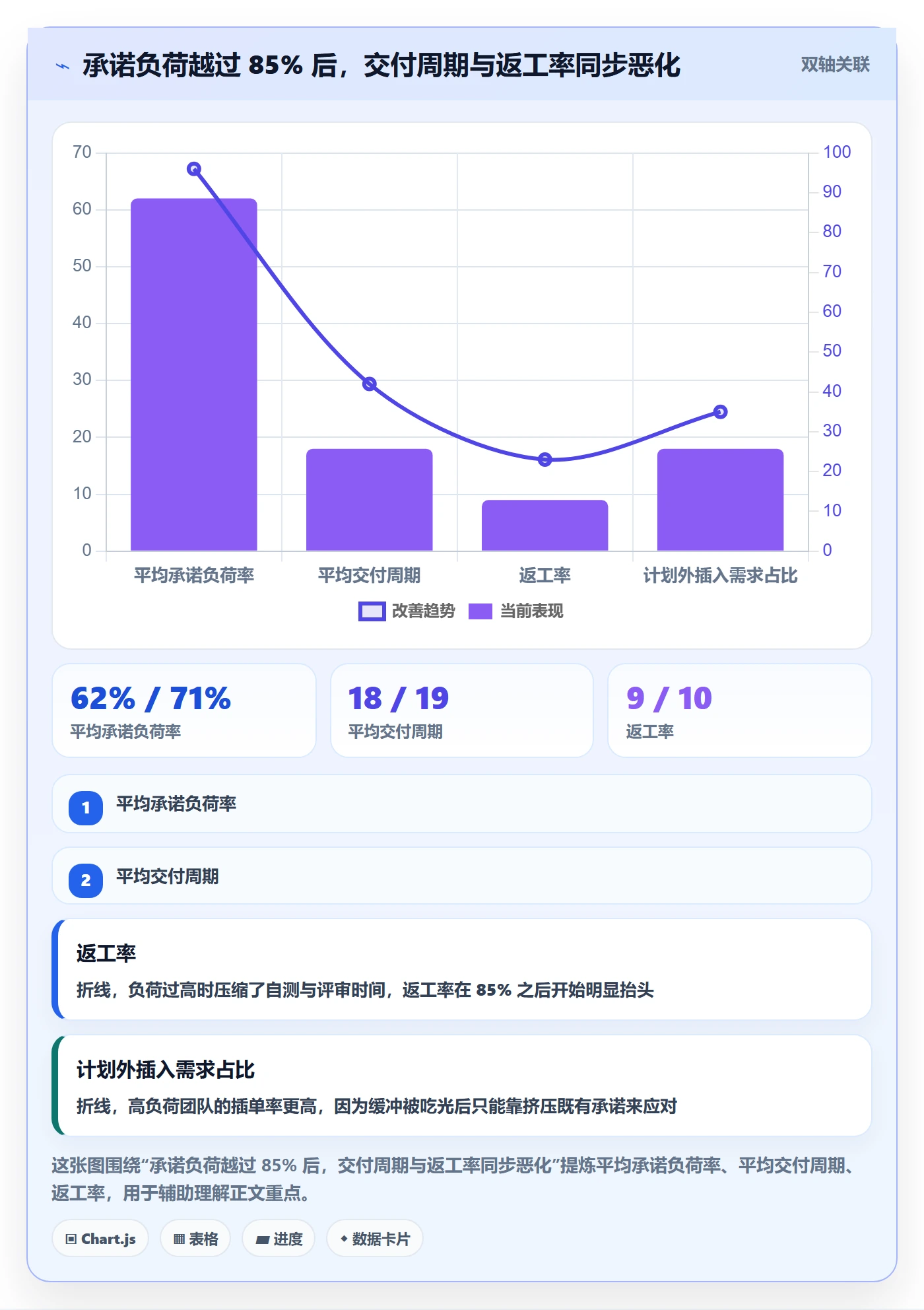Click the 70 tick on the left axis

pyautogui.click(x=82, y=152)
